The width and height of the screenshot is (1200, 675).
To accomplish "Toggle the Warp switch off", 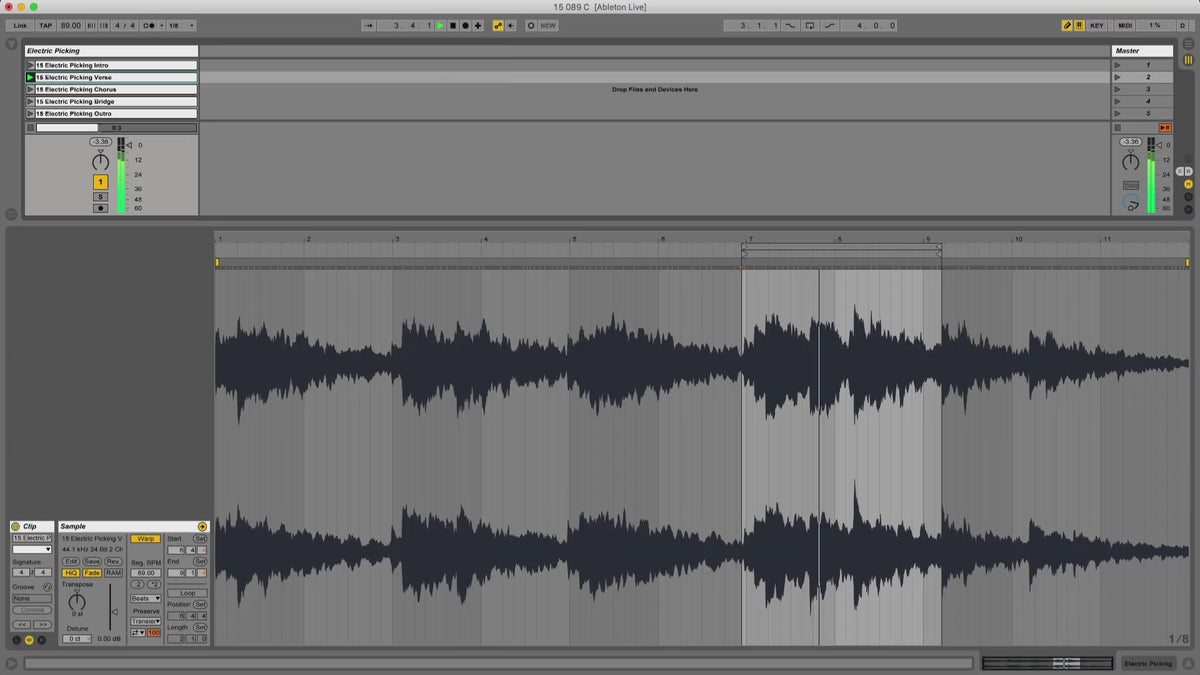I will [145, 539].
